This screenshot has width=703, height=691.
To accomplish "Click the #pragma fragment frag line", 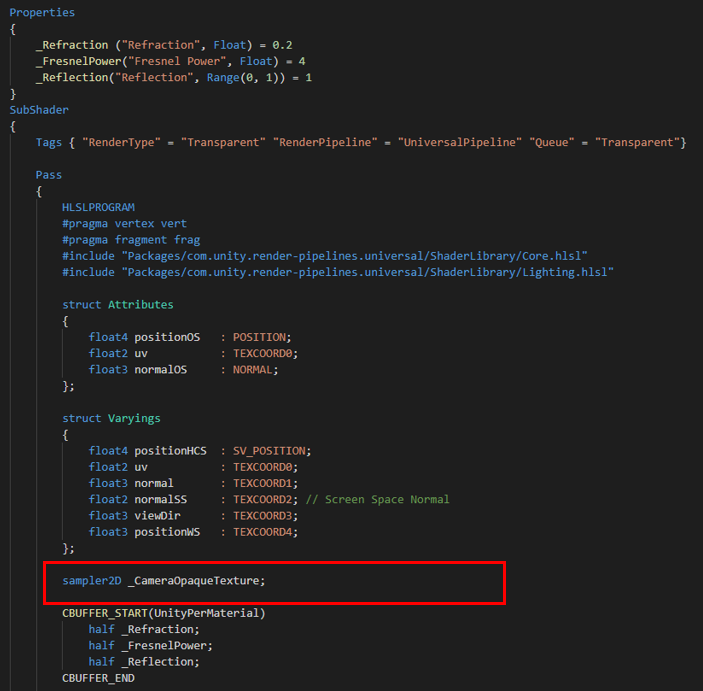I will 130,240.
